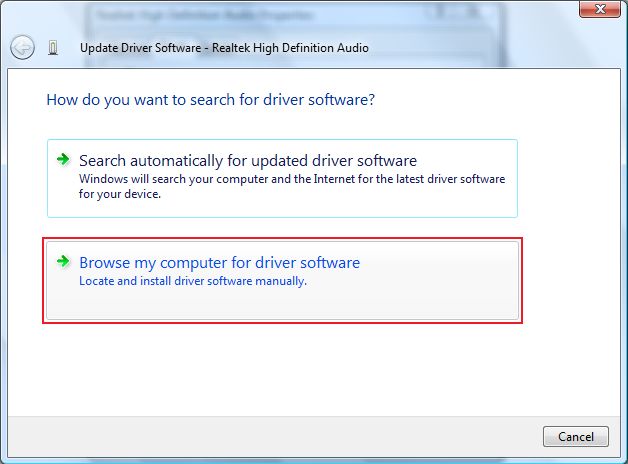Click the title text Update Driver Software - Realtek

224,48
